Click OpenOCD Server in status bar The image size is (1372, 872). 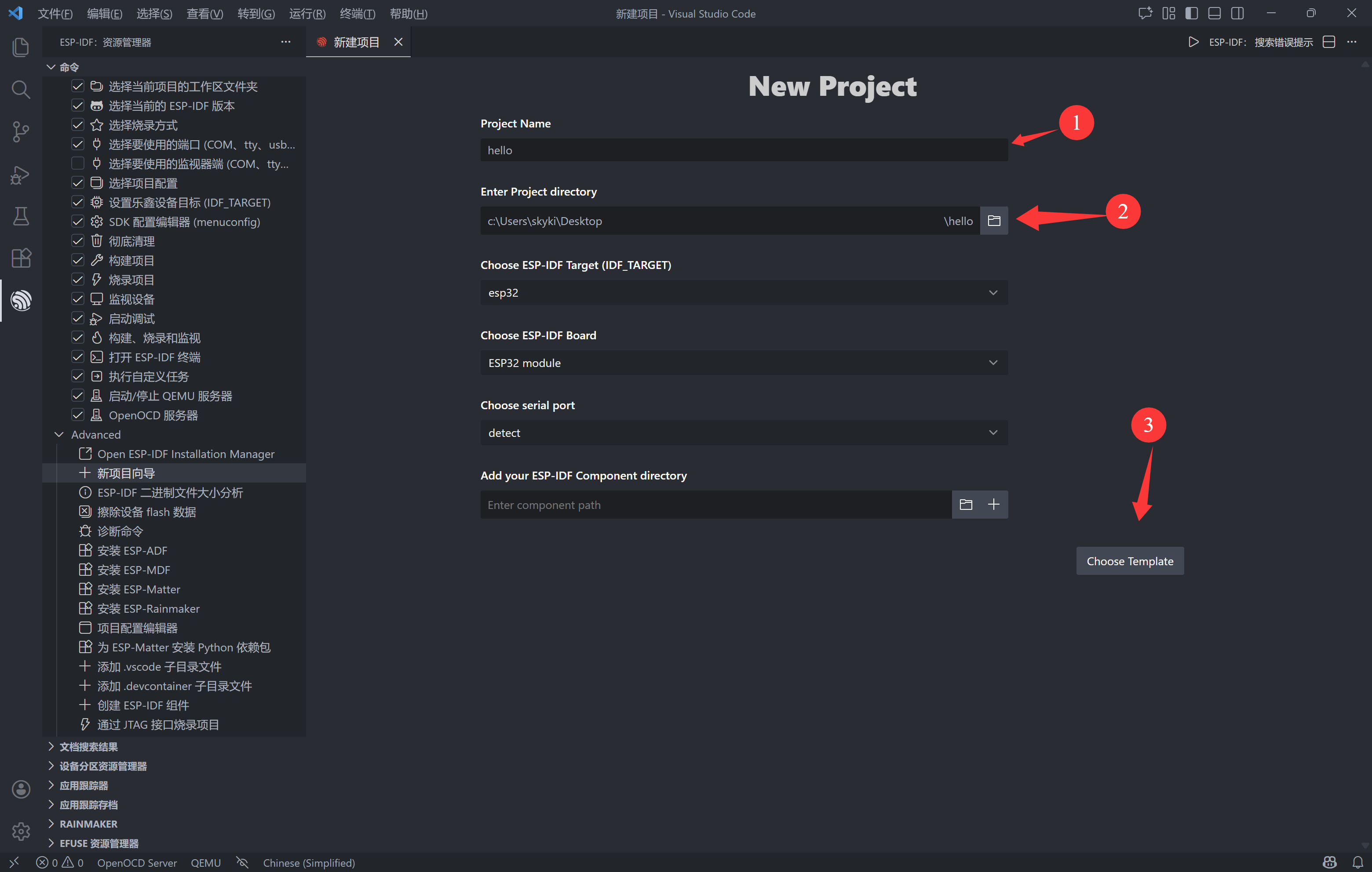click(x=137, y=862)
